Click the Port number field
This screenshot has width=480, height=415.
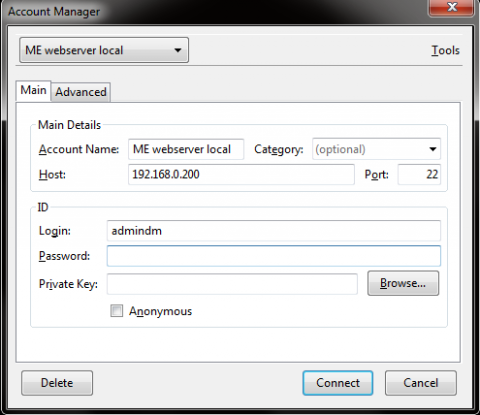click(419, 174)
